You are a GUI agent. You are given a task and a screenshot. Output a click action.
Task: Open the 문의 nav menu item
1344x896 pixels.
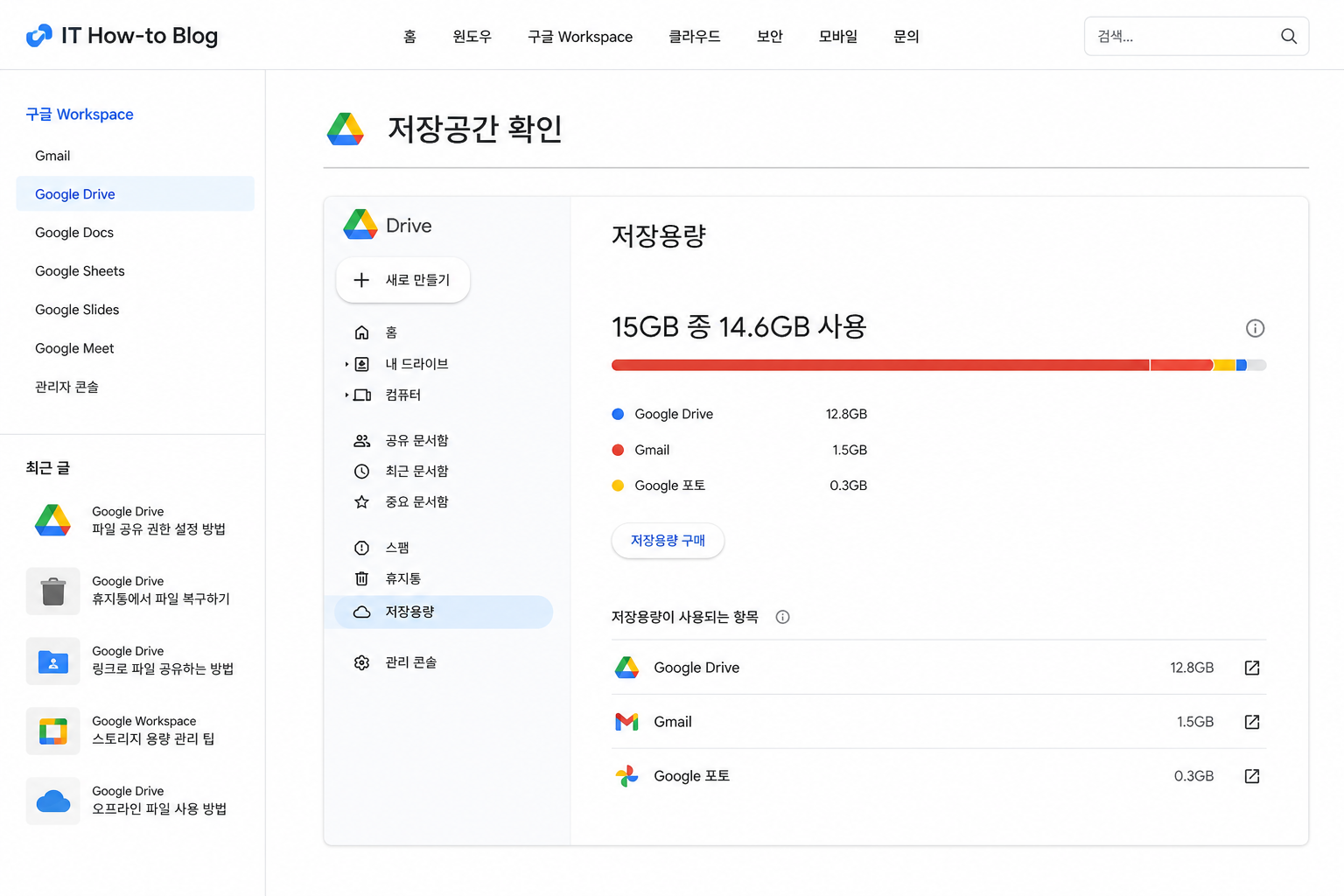[x=906, y=37]
